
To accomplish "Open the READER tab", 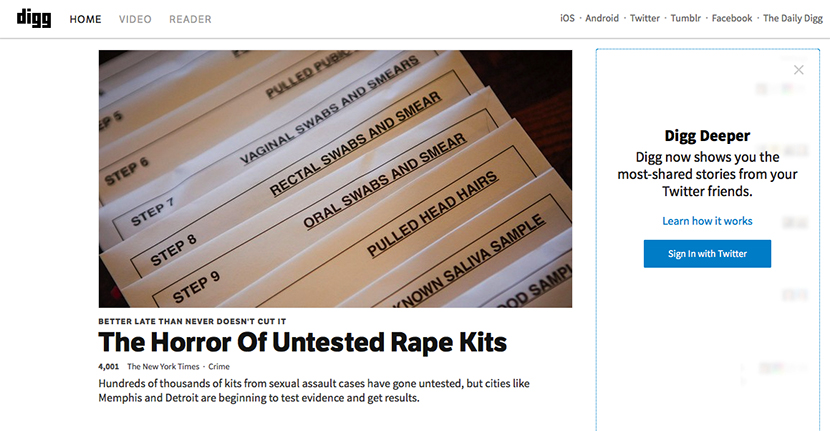I will click(190, 19).
